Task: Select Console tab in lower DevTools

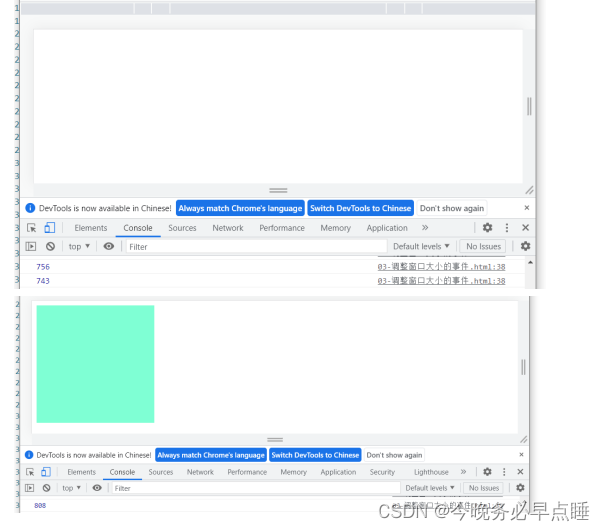Action: click(x=122, y=472)
